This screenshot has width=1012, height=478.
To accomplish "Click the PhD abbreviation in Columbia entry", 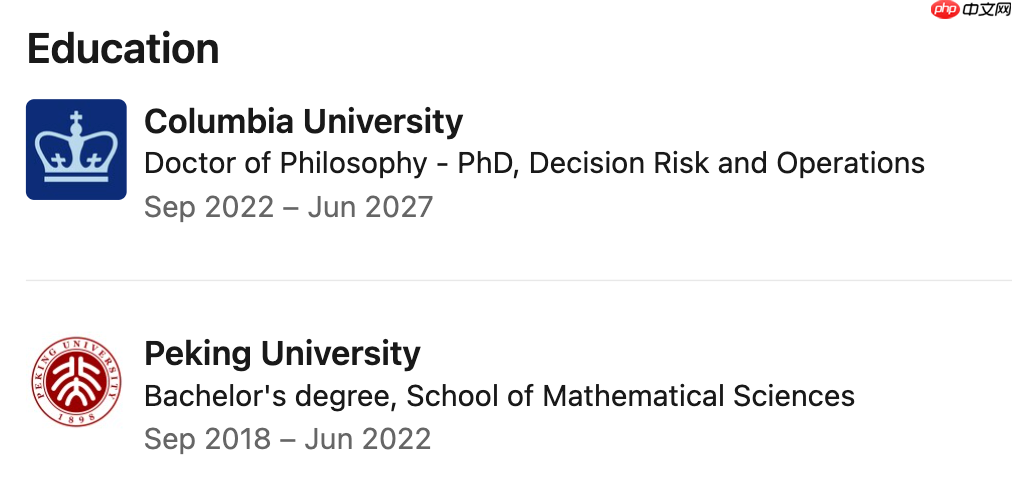I will click(488, 164).
